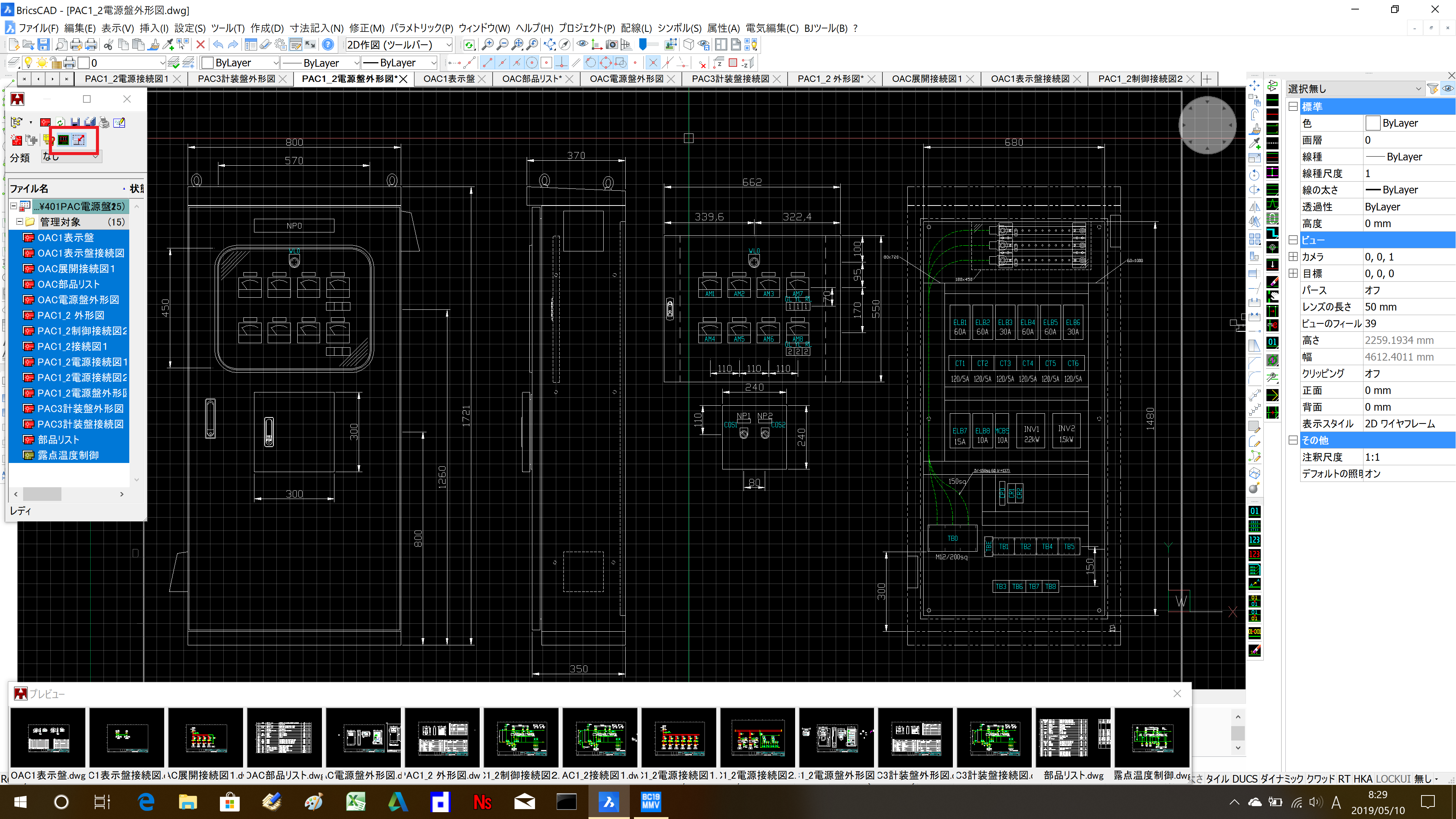Toggle RT in the status bar
1456x819 pixels.
click(1343, 779)
